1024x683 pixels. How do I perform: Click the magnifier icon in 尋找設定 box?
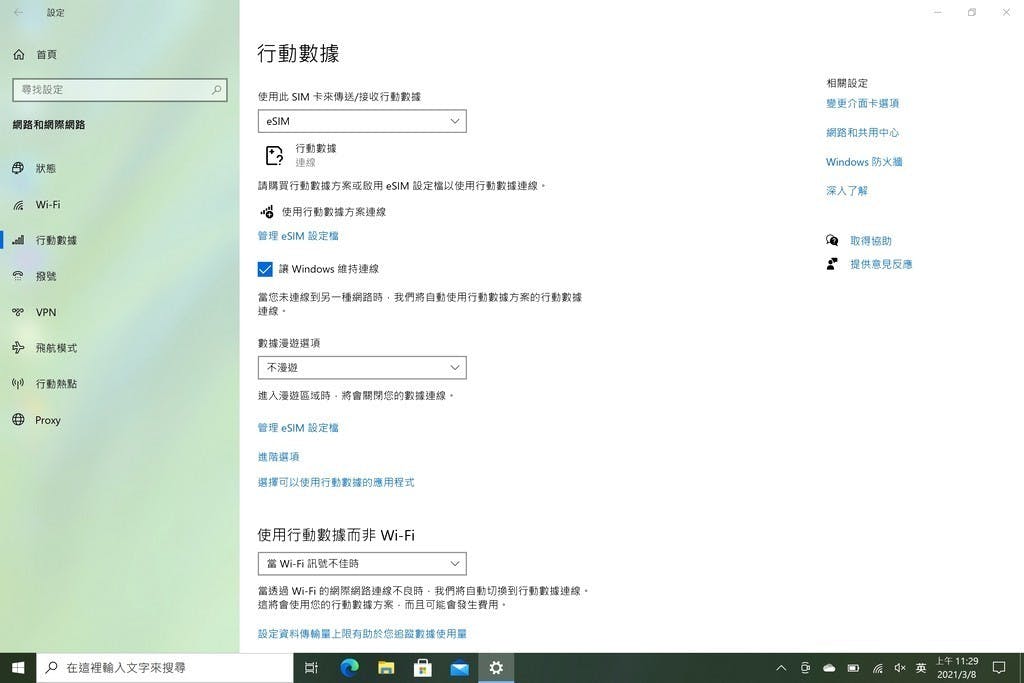216,89
